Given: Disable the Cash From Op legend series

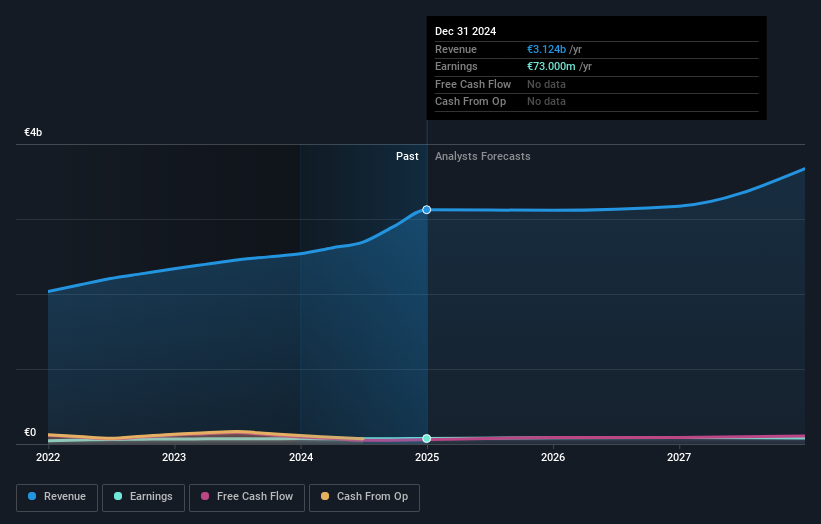Looking at the screenshot, I should point(364,497).
